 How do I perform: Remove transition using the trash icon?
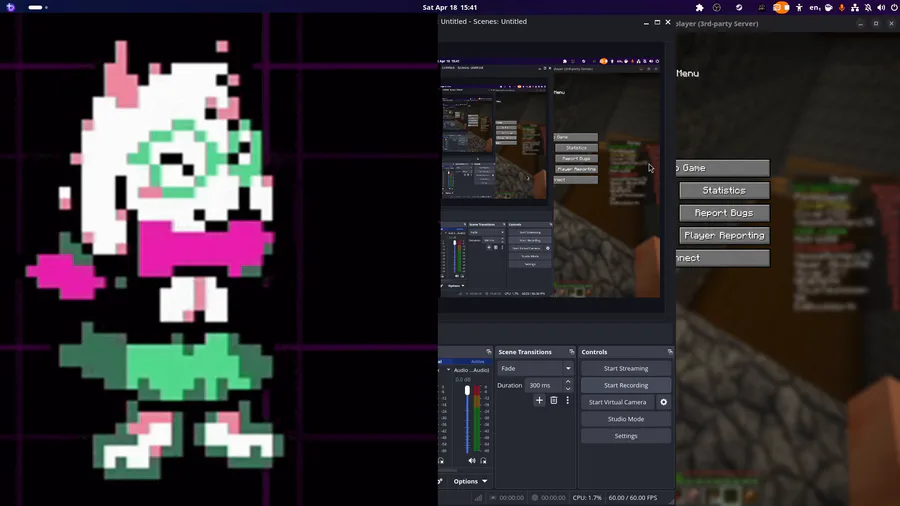554,400
